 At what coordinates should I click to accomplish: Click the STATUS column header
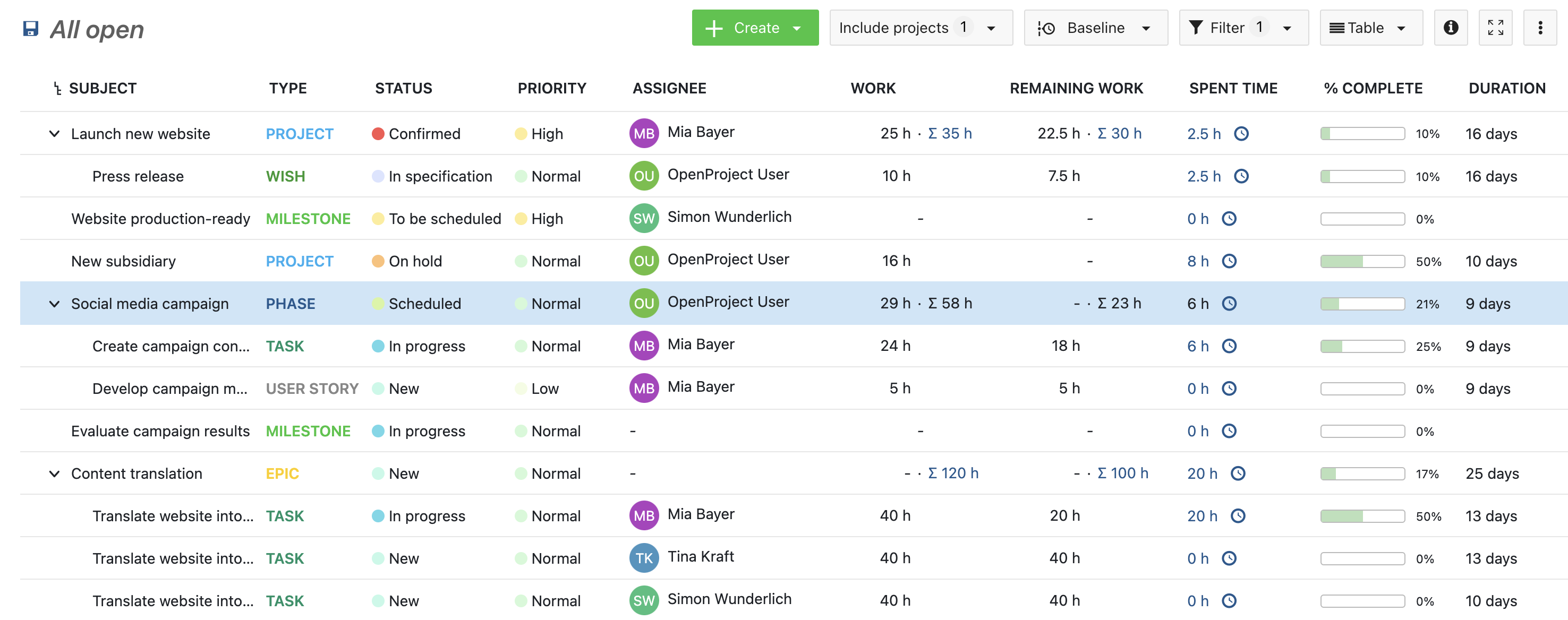click(x=403, y=88)
